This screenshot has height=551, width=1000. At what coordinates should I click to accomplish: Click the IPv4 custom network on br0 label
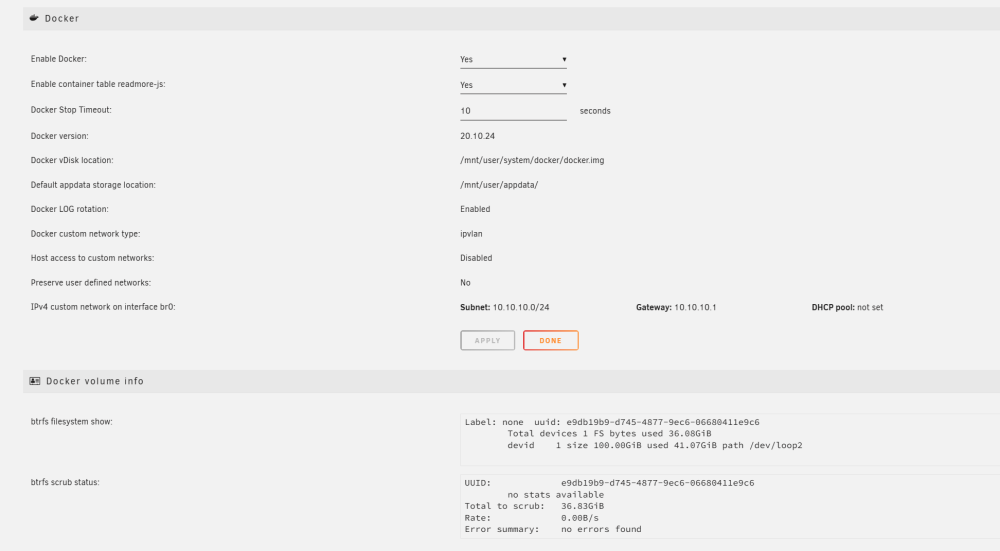click(103, 307)
